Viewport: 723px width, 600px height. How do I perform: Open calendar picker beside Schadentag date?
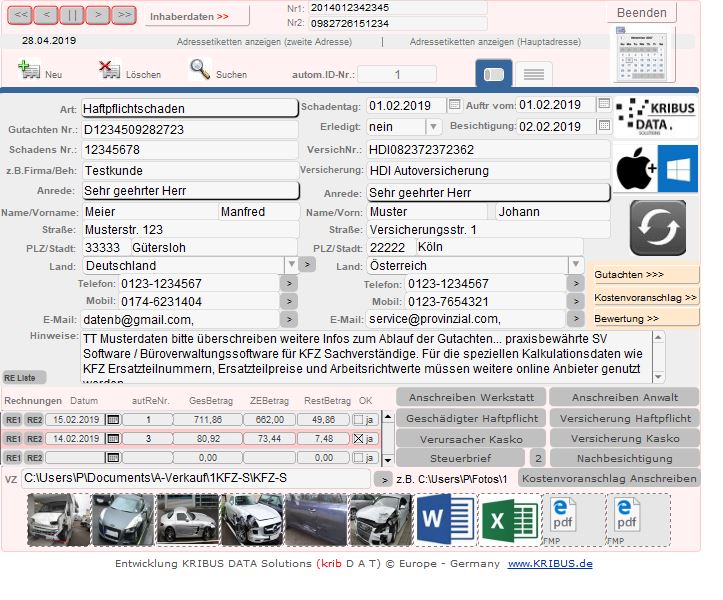pos(454,105)
